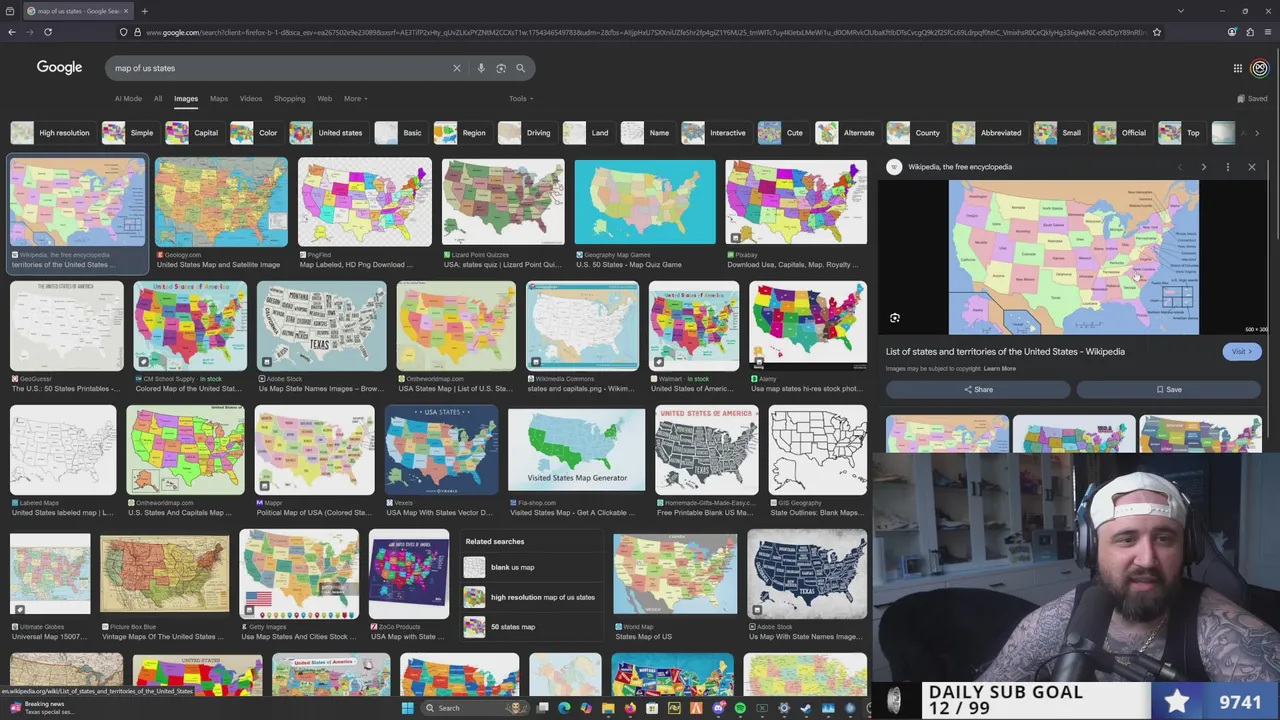Close the image preview panel
Image resolution: width=1280 pixels, height=720 pixels.
1251,167
